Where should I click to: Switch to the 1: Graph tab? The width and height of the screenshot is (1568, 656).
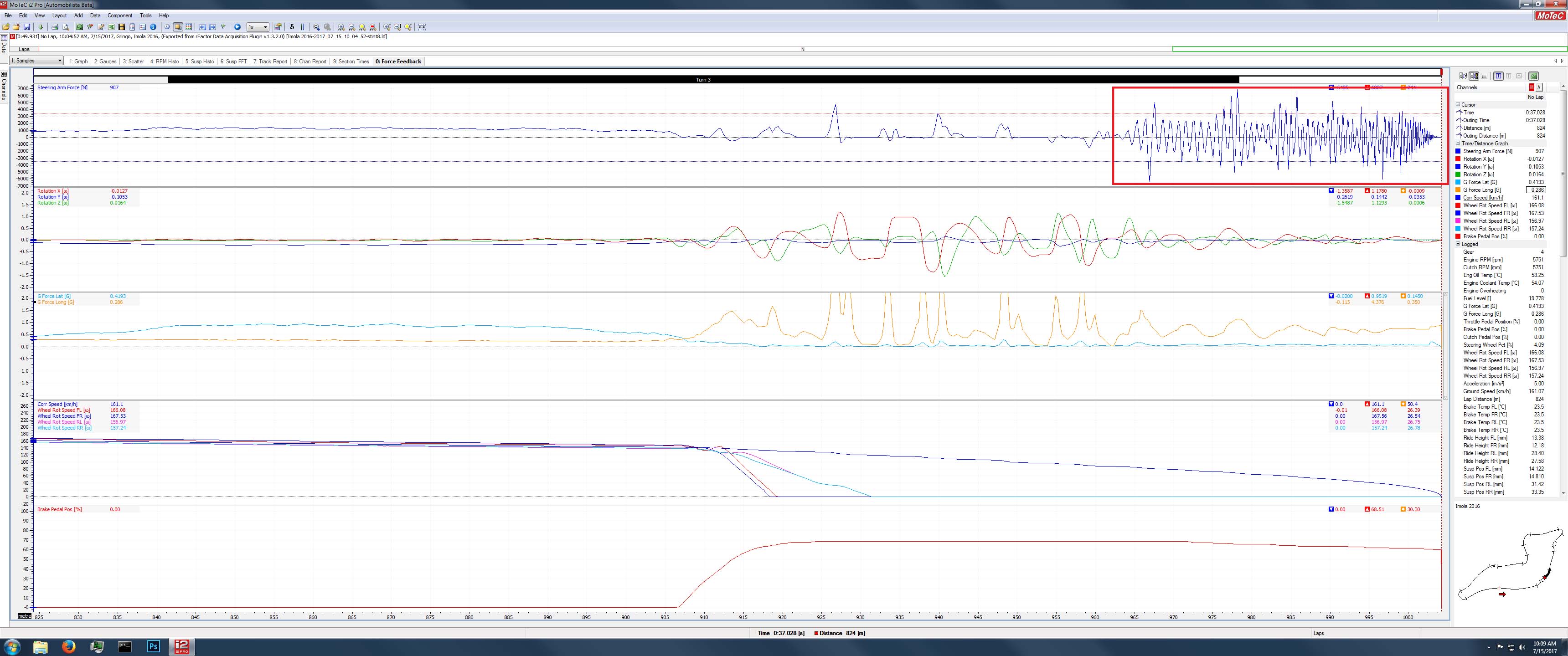click(x=78, y=61)
